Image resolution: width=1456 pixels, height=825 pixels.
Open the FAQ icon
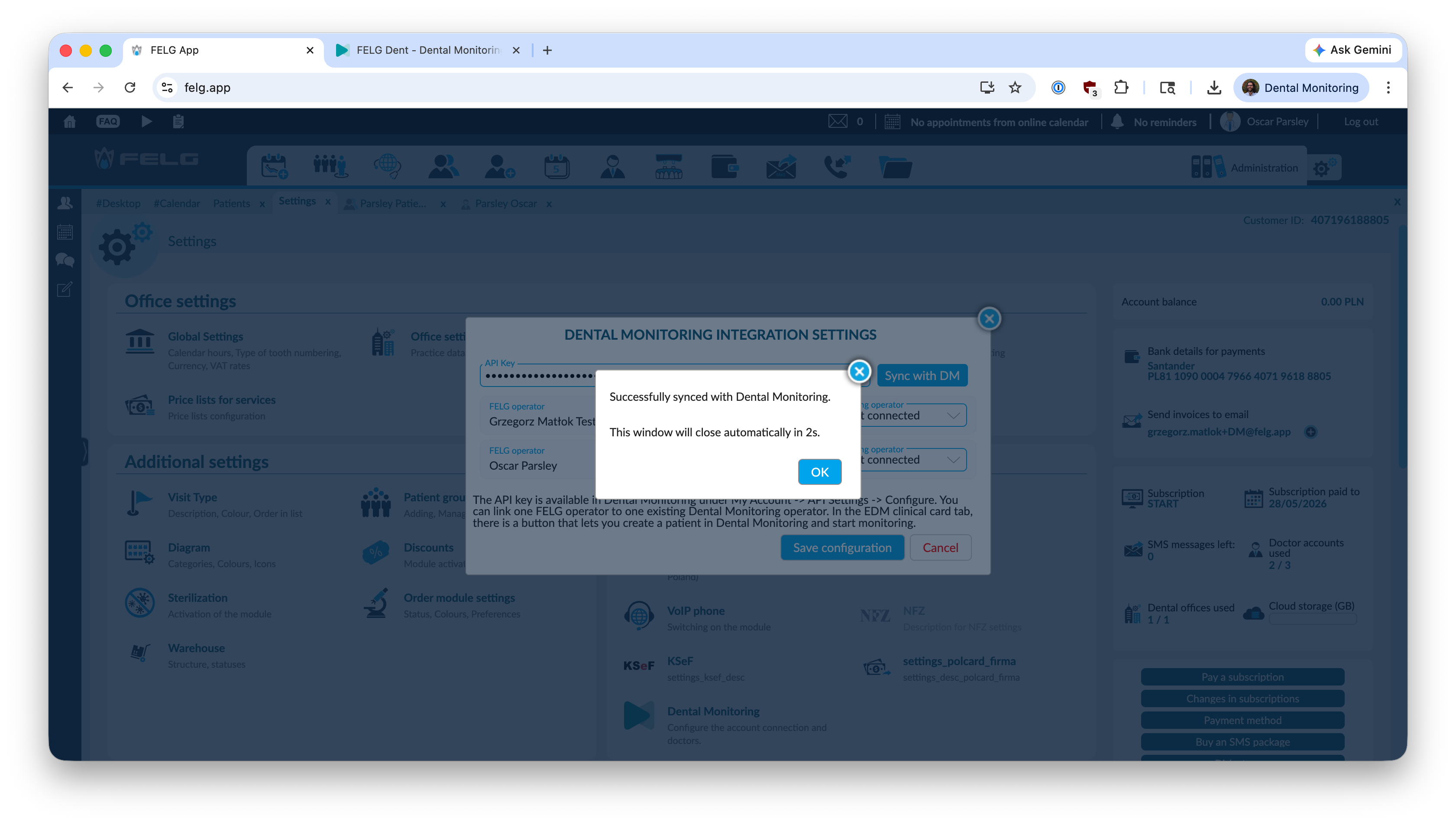[107, 121]
